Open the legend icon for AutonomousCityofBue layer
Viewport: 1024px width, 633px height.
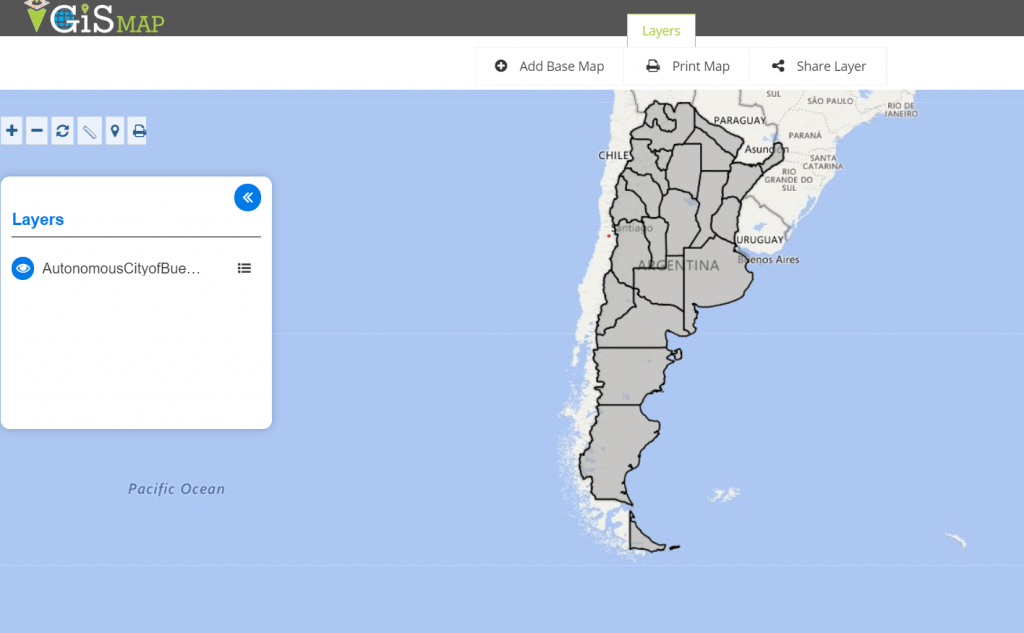[x=244, y=268]
